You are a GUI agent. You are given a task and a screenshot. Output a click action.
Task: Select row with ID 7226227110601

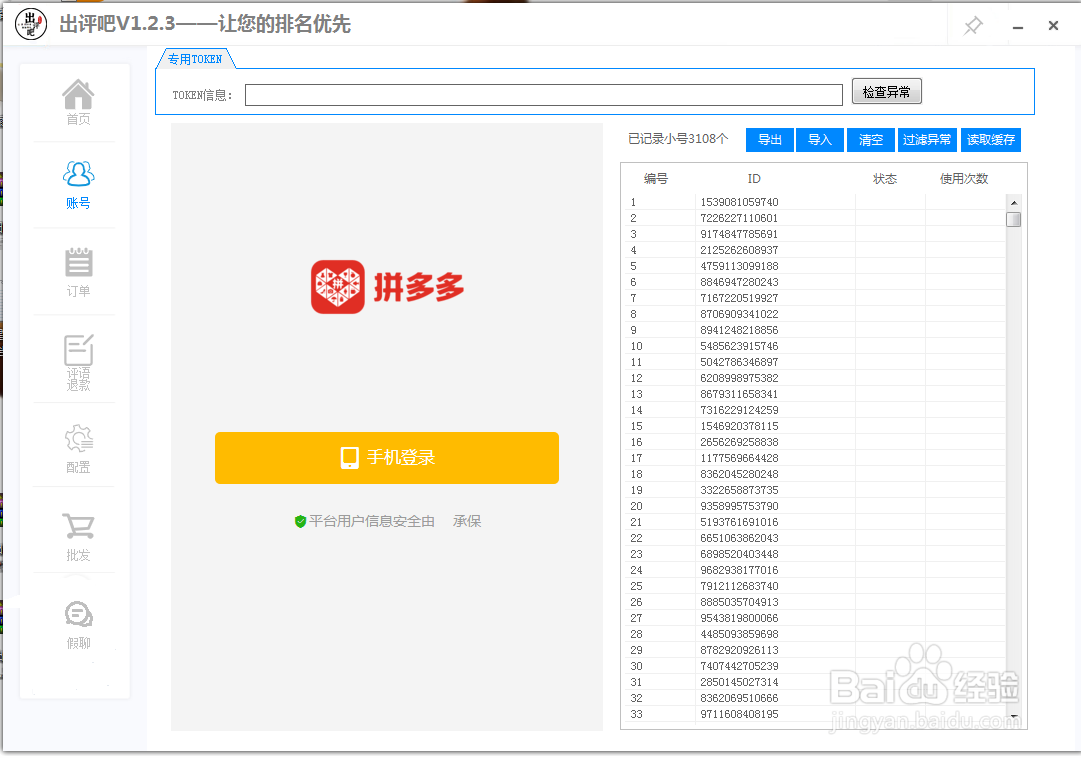[x=815, y=218]
